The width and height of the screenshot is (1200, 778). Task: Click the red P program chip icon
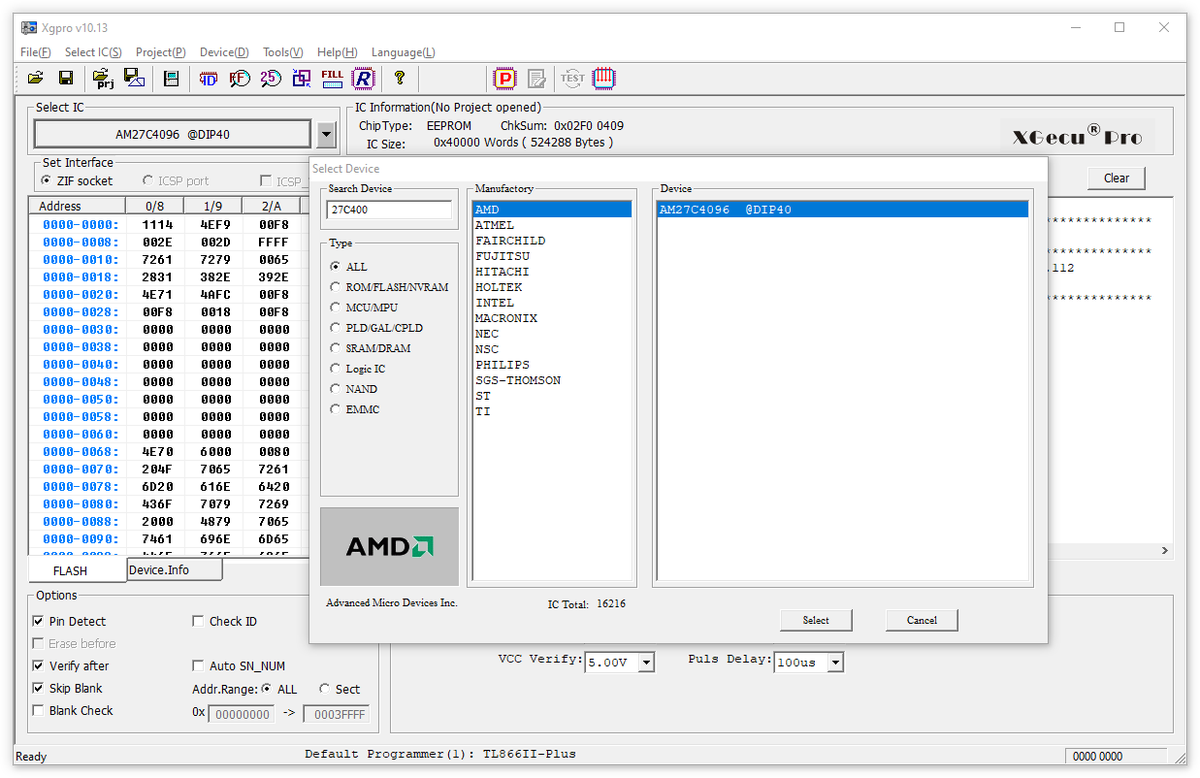point(506,78)
